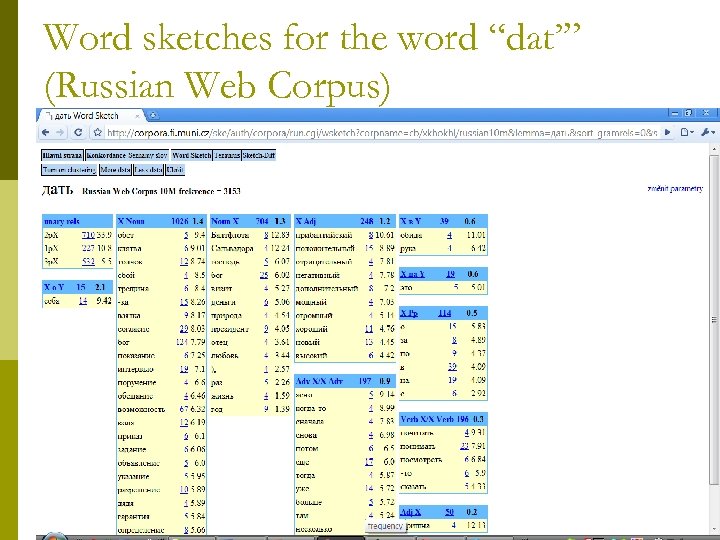Viewport: 720px width, 540px height.
Task: Click the Less data button
Action: [149, 170]
